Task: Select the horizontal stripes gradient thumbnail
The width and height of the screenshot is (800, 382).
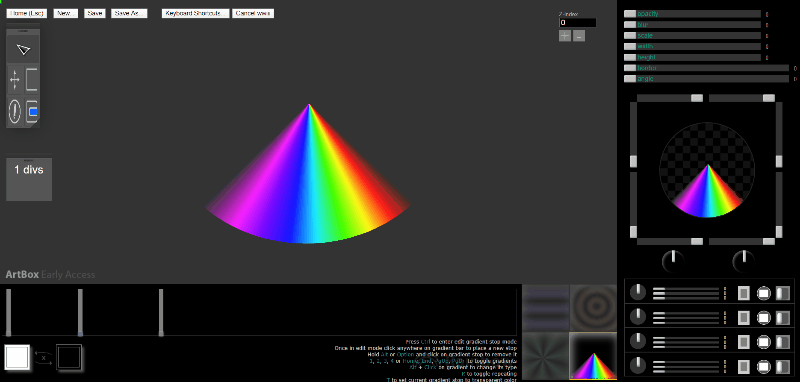Action: click(x=545, y=308)
